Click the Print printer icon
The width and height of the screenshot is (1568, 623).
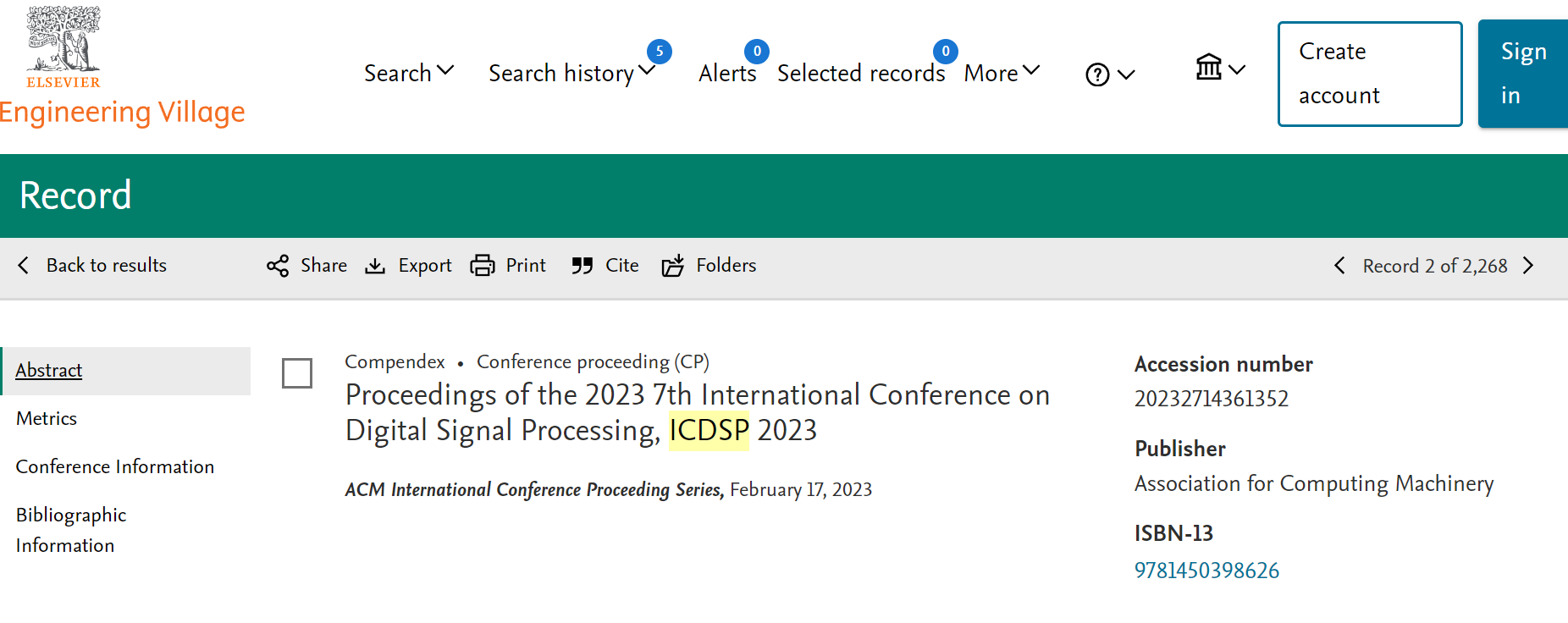pyautogui.click(x=483, y=266)
